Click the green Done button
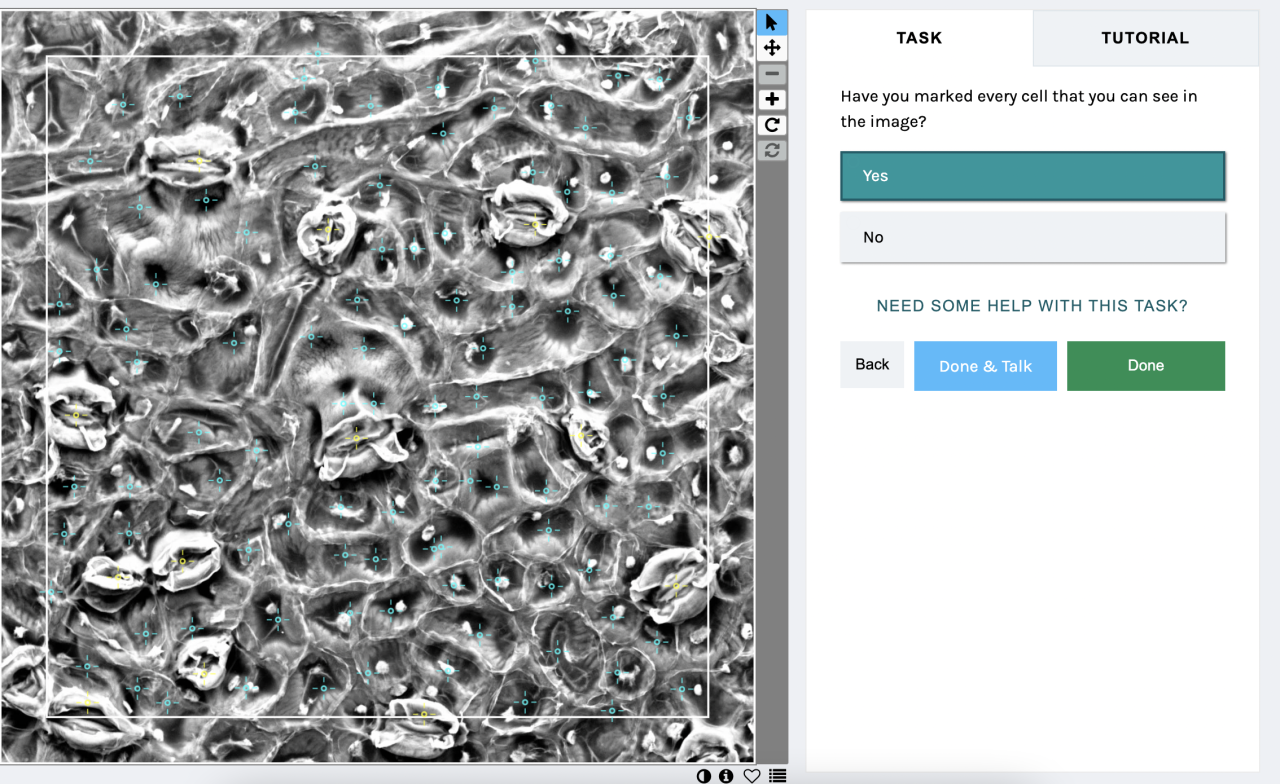1280x784 pixels. [1146, 366]
